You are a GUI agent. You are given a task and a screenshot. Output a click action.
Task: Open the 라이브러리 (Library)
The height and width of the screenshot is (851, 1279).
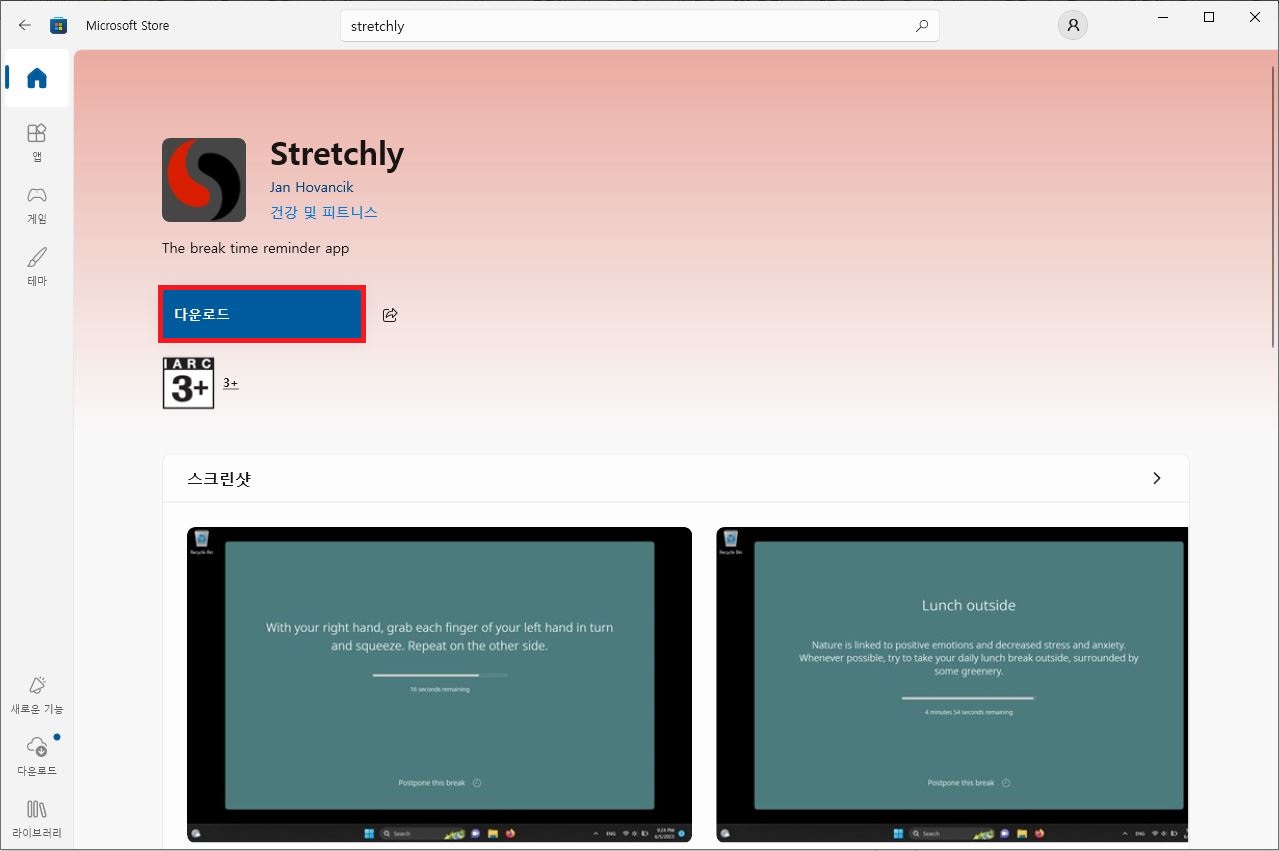[37, 819]
